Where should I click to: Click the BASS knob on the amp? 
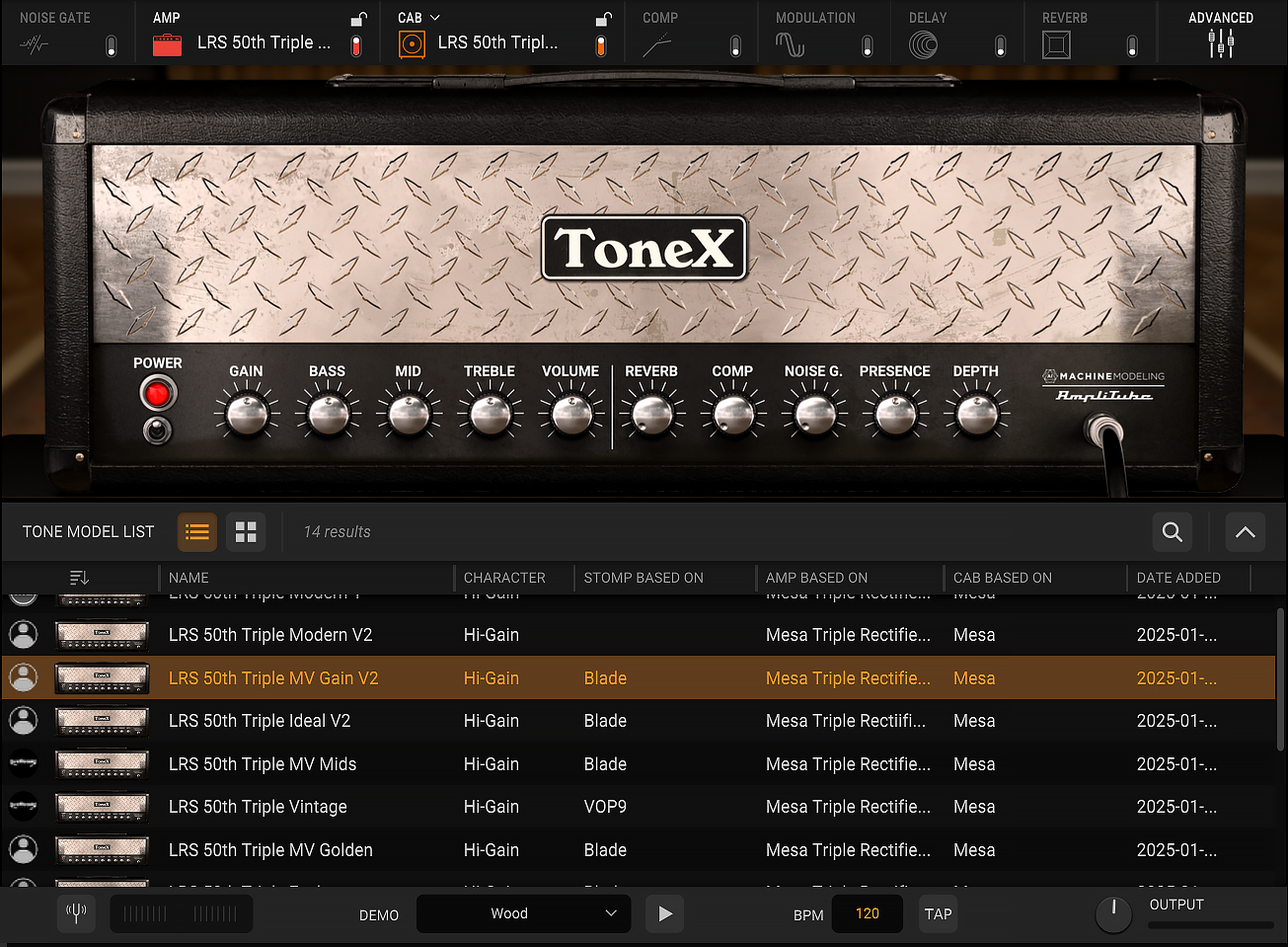pos(328,415)
